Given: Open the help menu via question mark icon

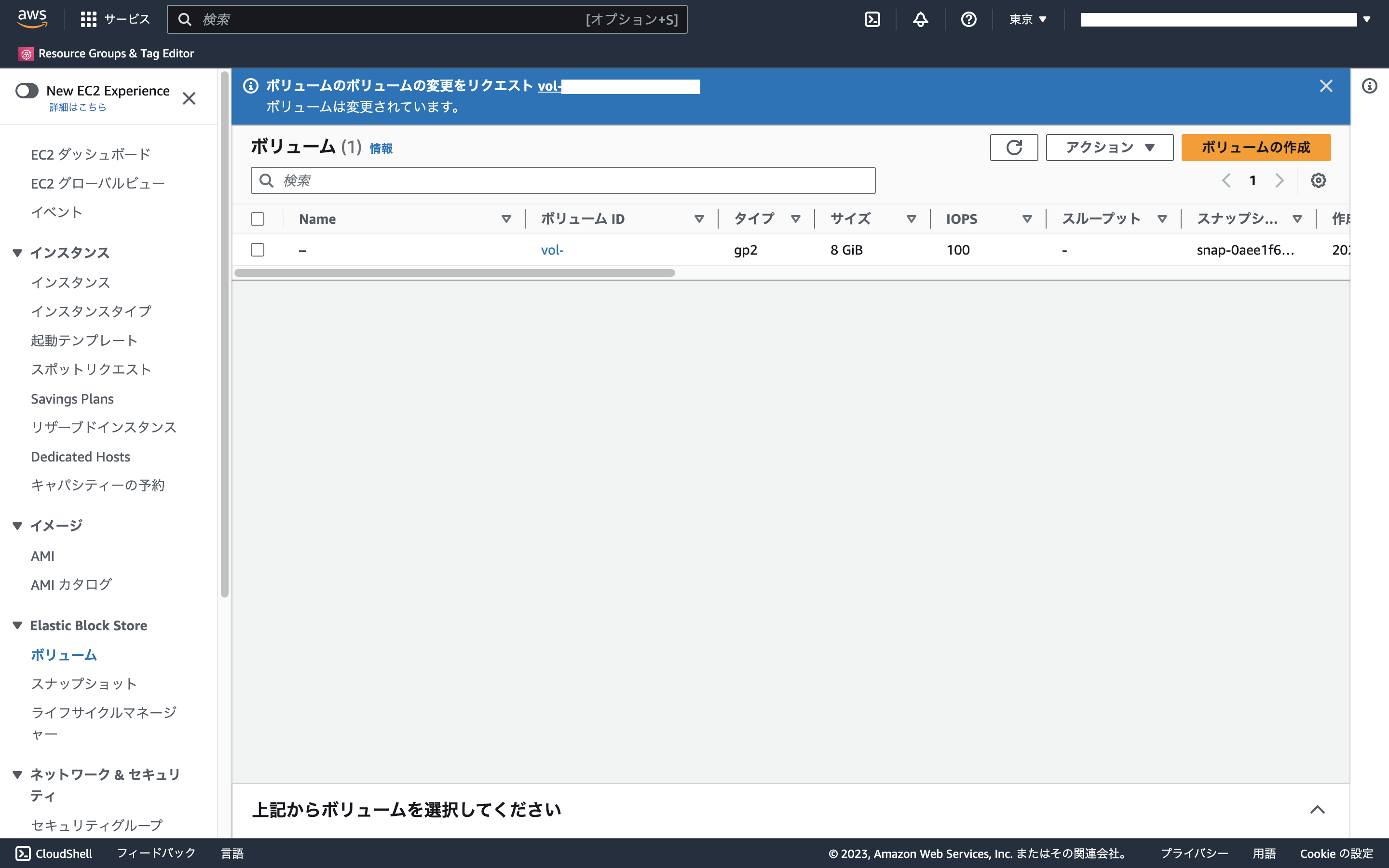Looking at the screenshot, I should (968, 19).
